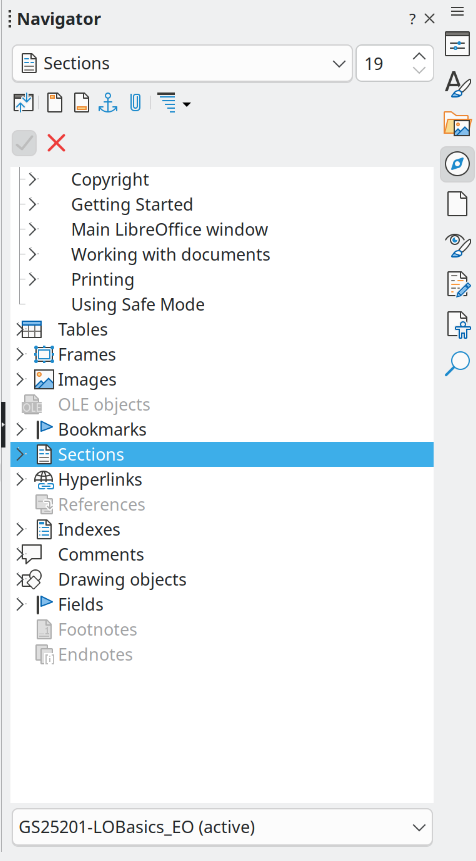
Task: Open the GS25201-LOBasics_EO active document dropdown
Action: pyautogui.click(x=222, y=827)
